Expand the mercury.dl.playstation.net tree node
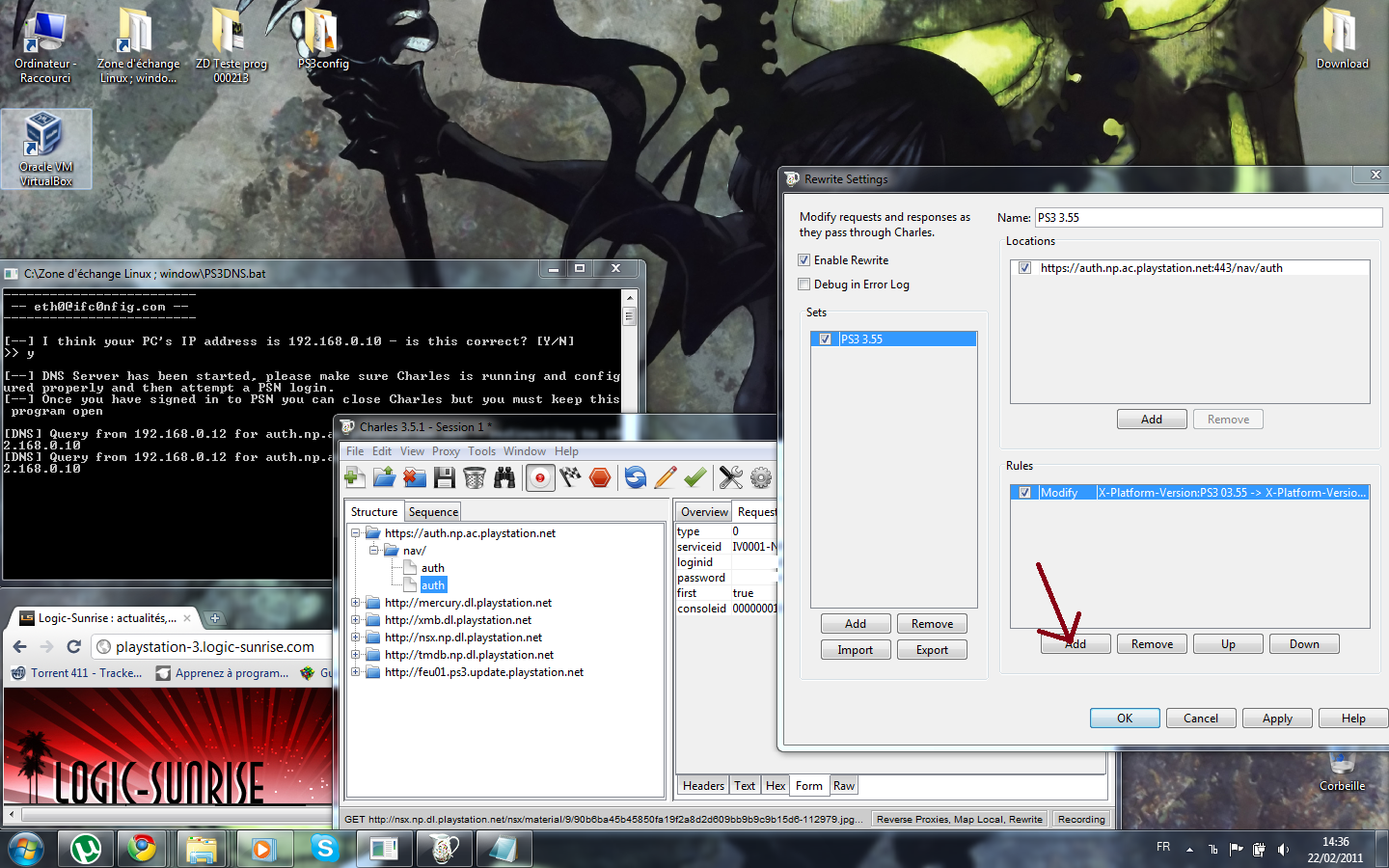Viewport: 1389px width, 868px height. click(356, 603)
